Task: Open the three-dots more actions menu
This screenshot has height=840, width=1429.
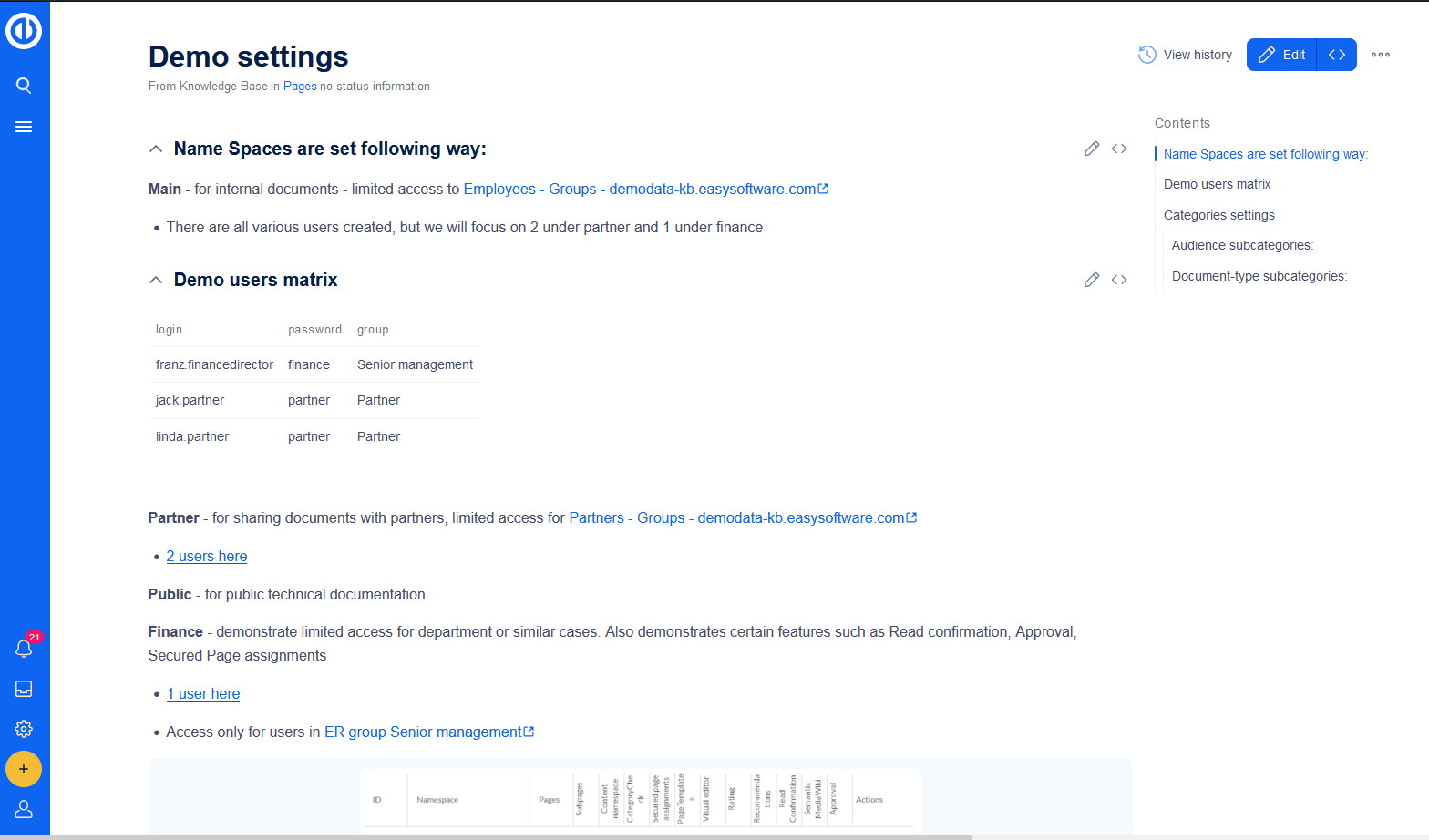Action: 1381,55
